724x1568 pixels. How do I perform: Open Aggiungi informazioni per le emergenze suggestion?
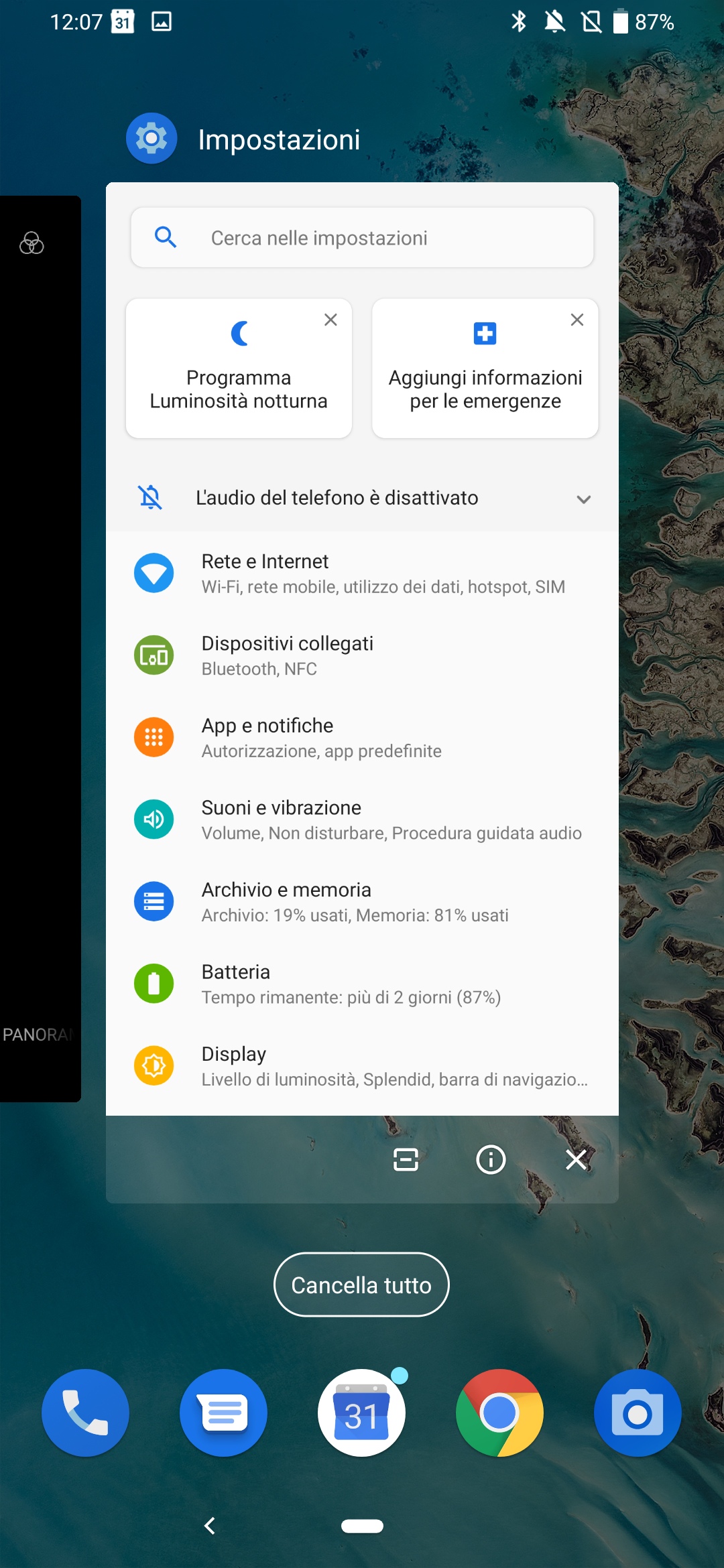click(x=485, y=369)
